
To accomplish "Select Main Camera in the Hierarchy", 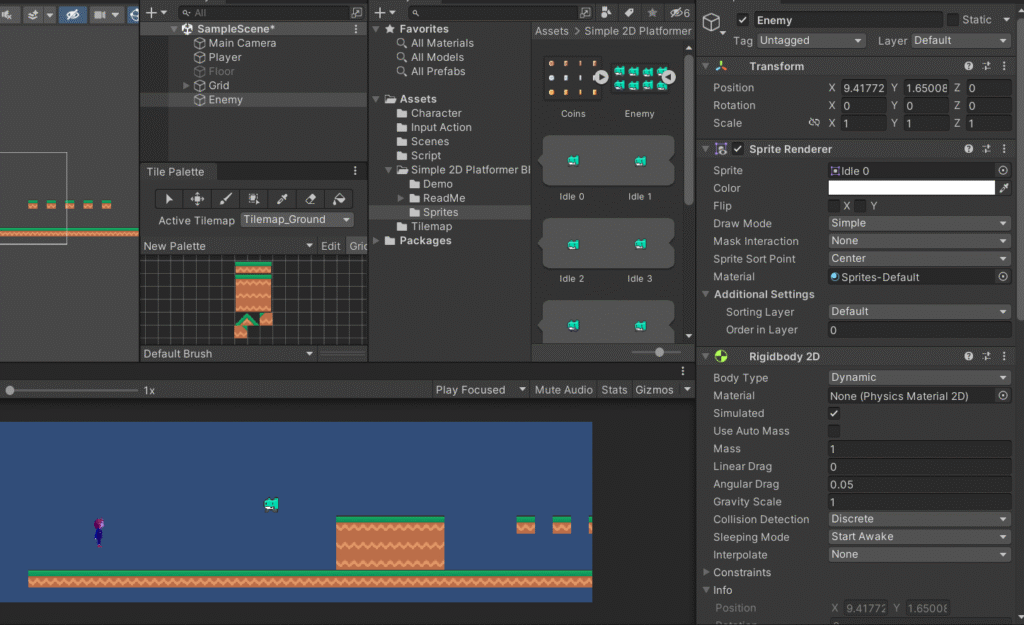I will click(x=242, y=43).
